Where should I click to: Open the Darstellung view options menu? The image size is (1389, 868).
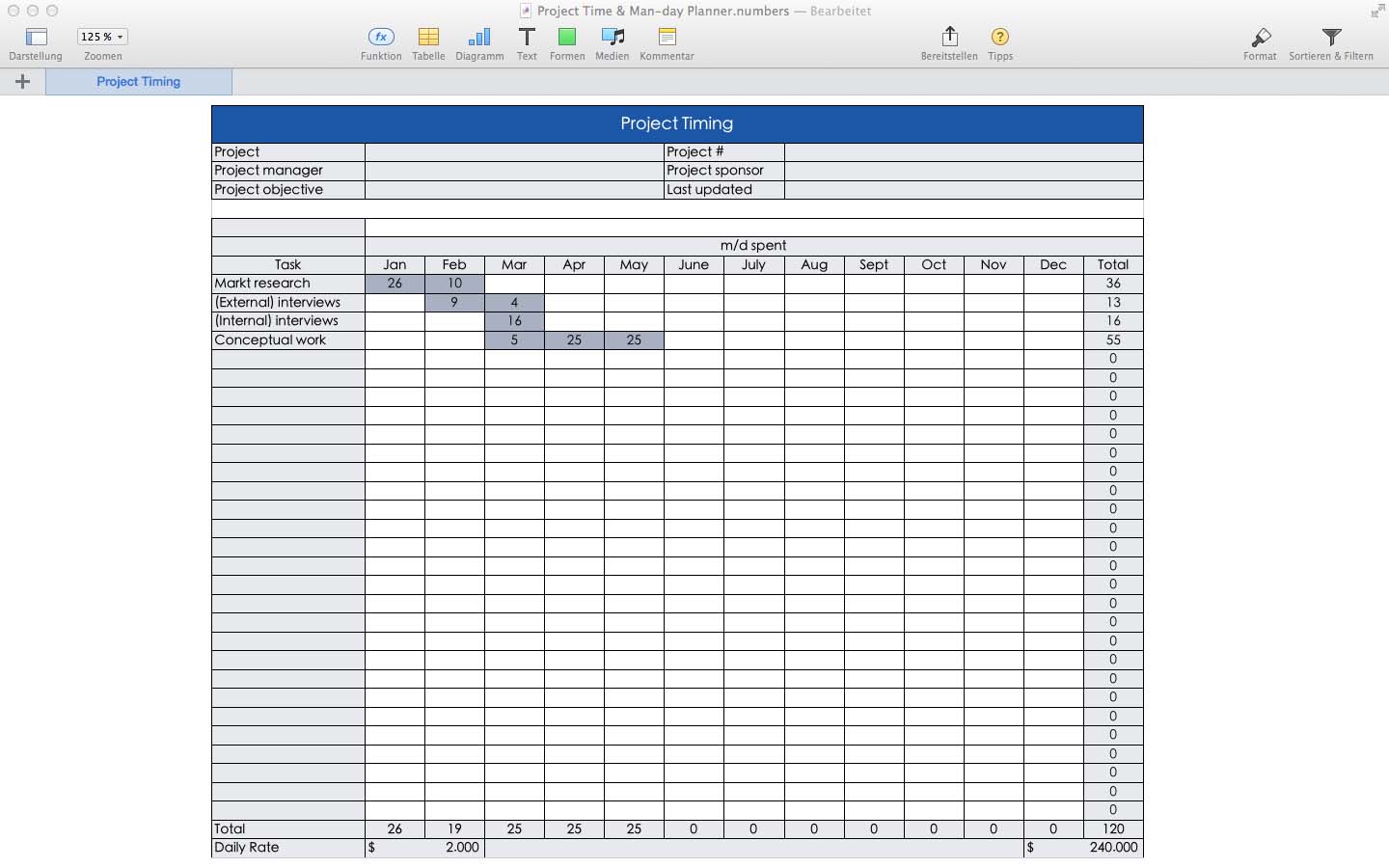[36, 38]
